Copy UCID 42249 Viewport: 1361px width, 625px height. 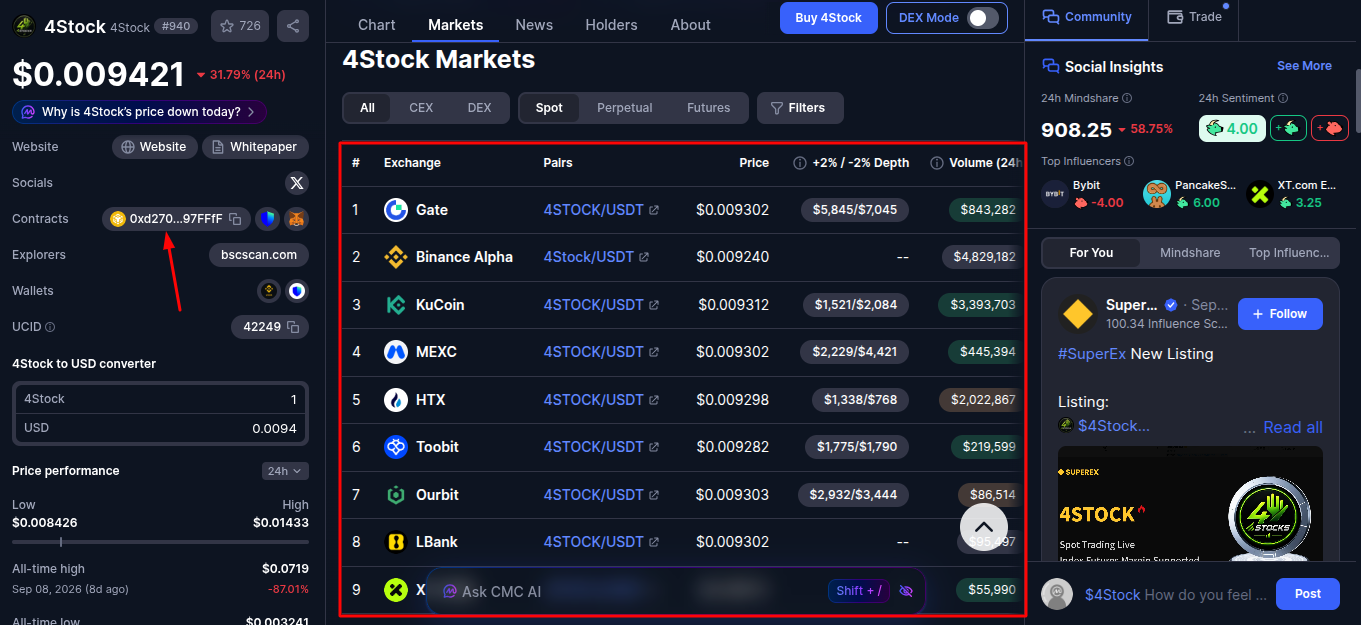coord(293,327)
